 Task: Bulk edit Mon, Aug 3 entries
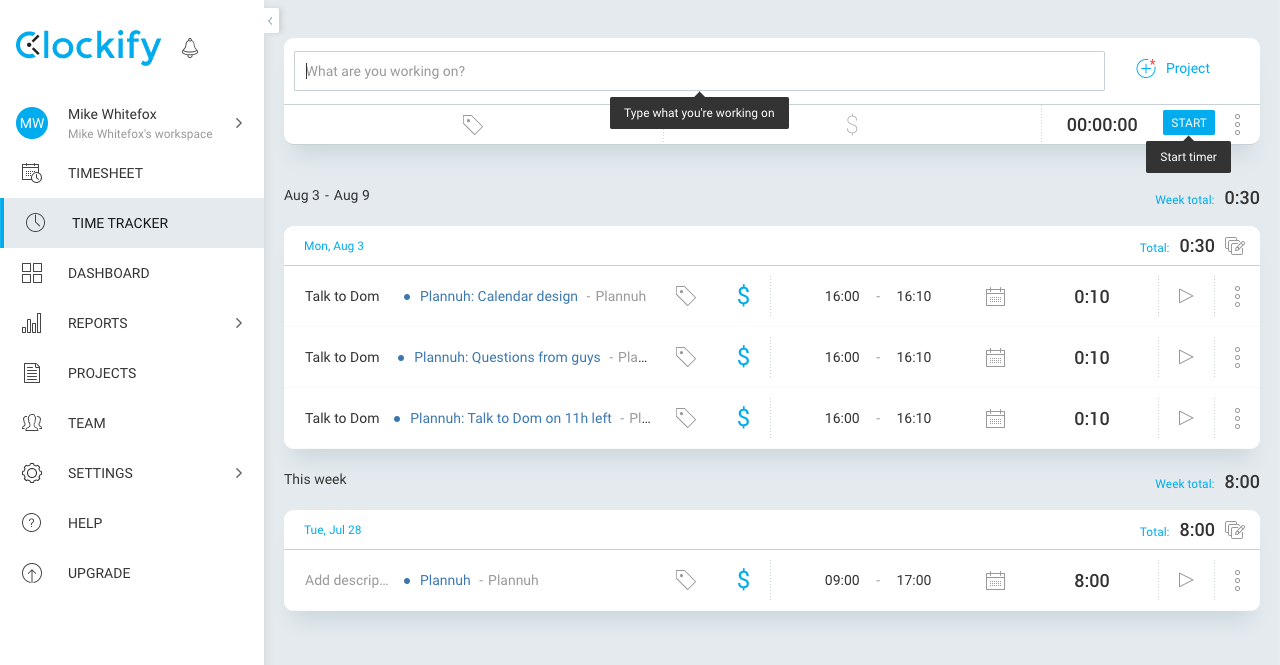pos(1235,246)
